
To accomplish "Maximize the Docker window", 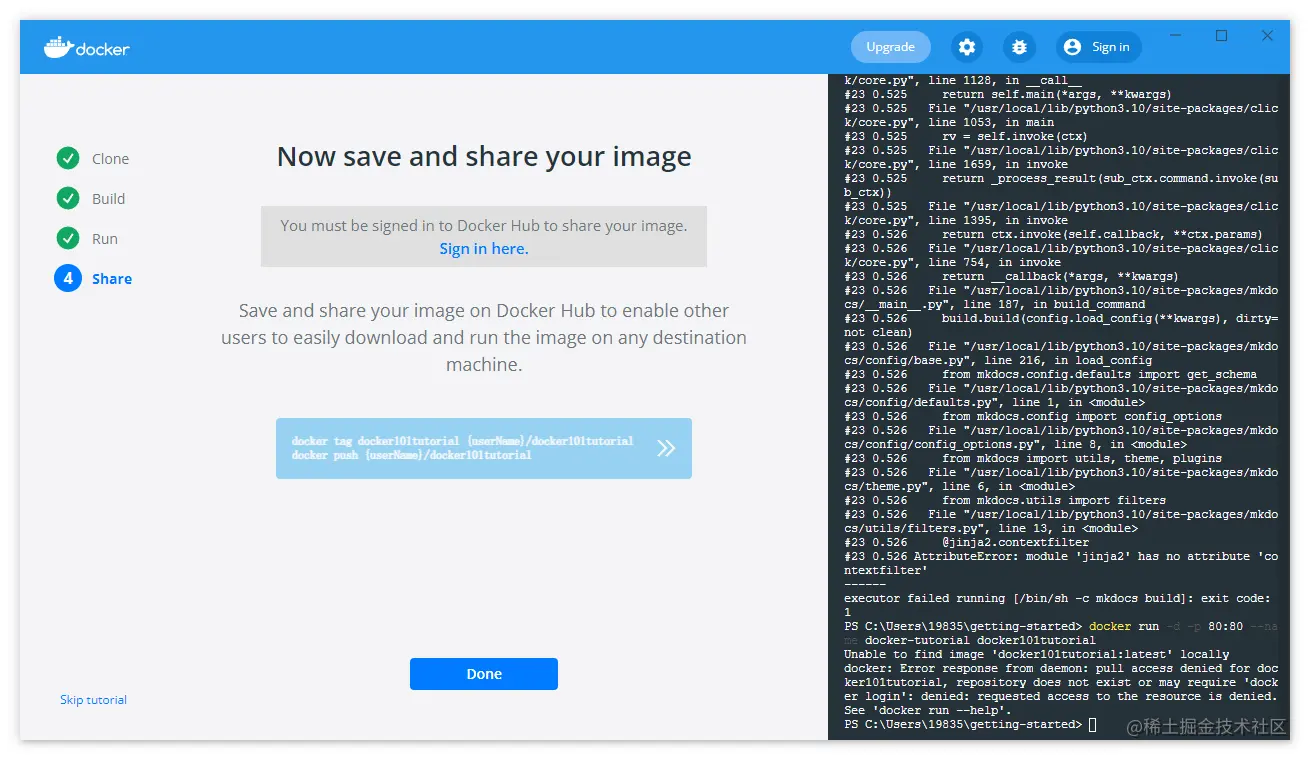I will (1221, 36).
